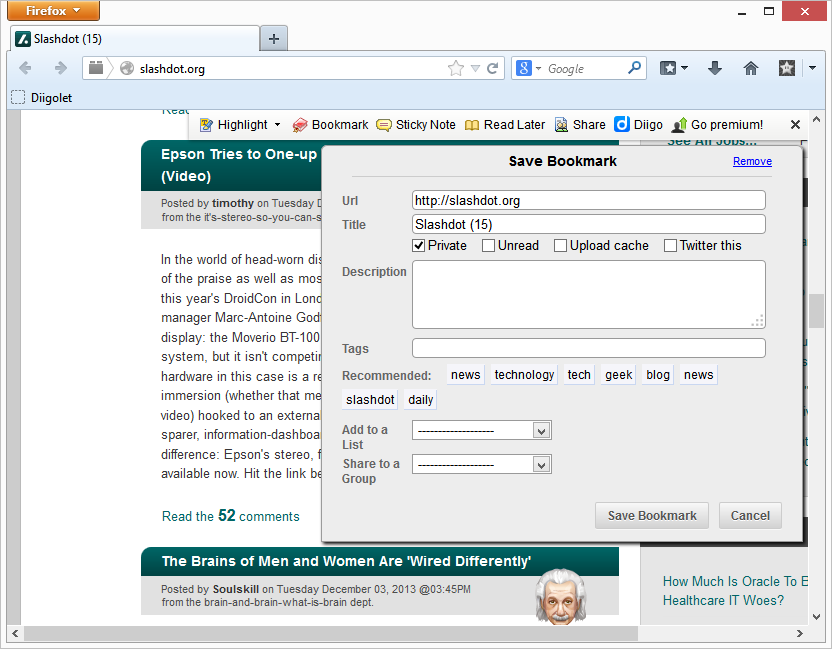Open the Add to a List dropdown
This screenshot has width=832, height=649.
pyautogui.click(x=482, y=430)
